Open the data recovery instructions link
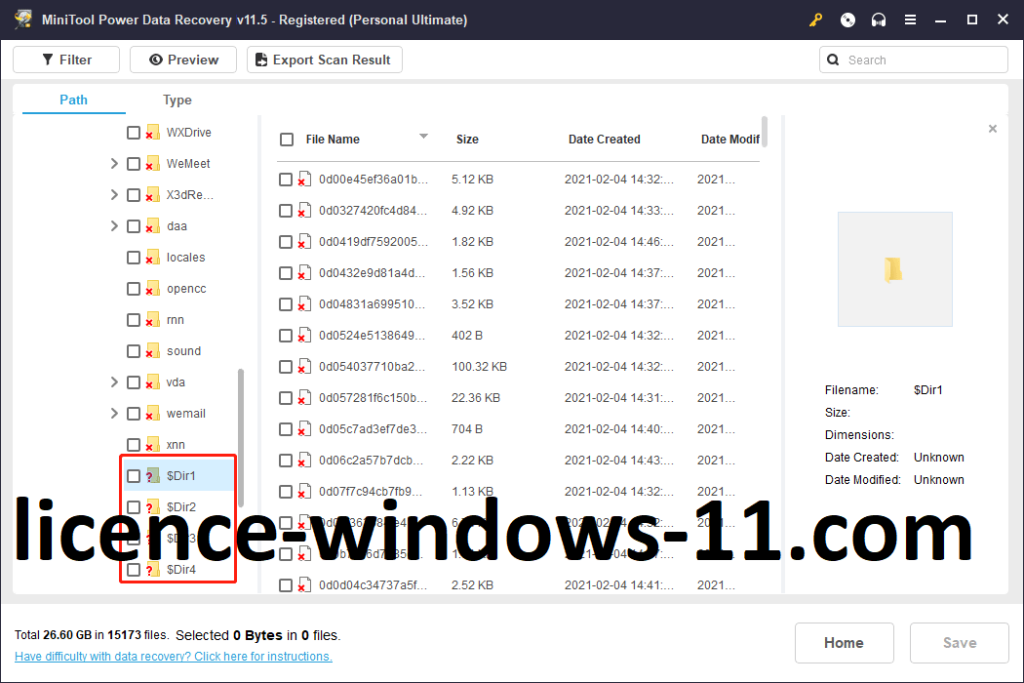The image size is (1024, 683). 173,657
